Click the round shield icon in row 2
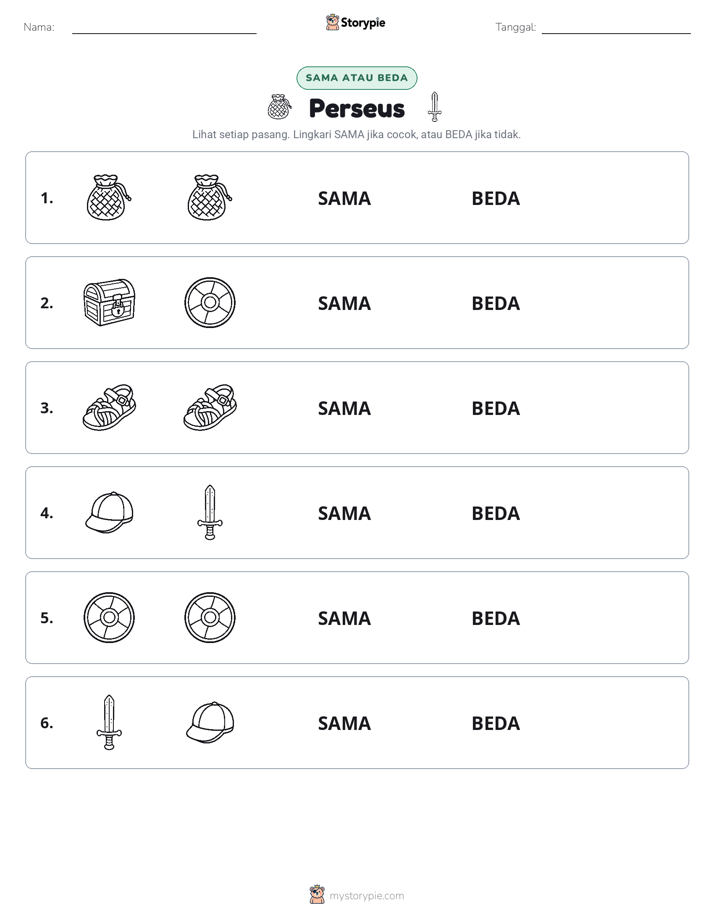 (210, 302)
